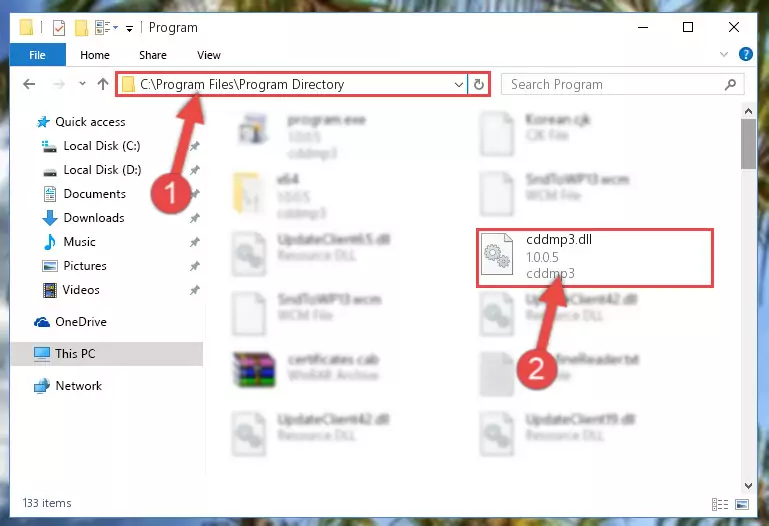Click the Forward navigation arrow
This screenshot has width=769, height=526.
point(59,84)
